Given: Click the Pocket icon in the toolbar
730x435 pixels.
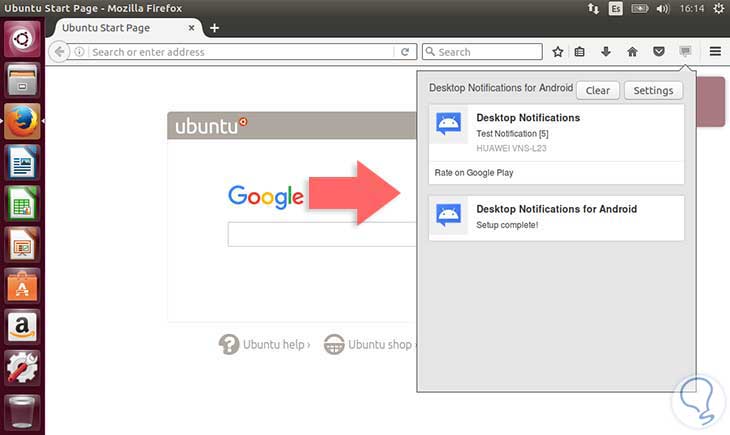Looking at the screenshot, I should 658,51.
